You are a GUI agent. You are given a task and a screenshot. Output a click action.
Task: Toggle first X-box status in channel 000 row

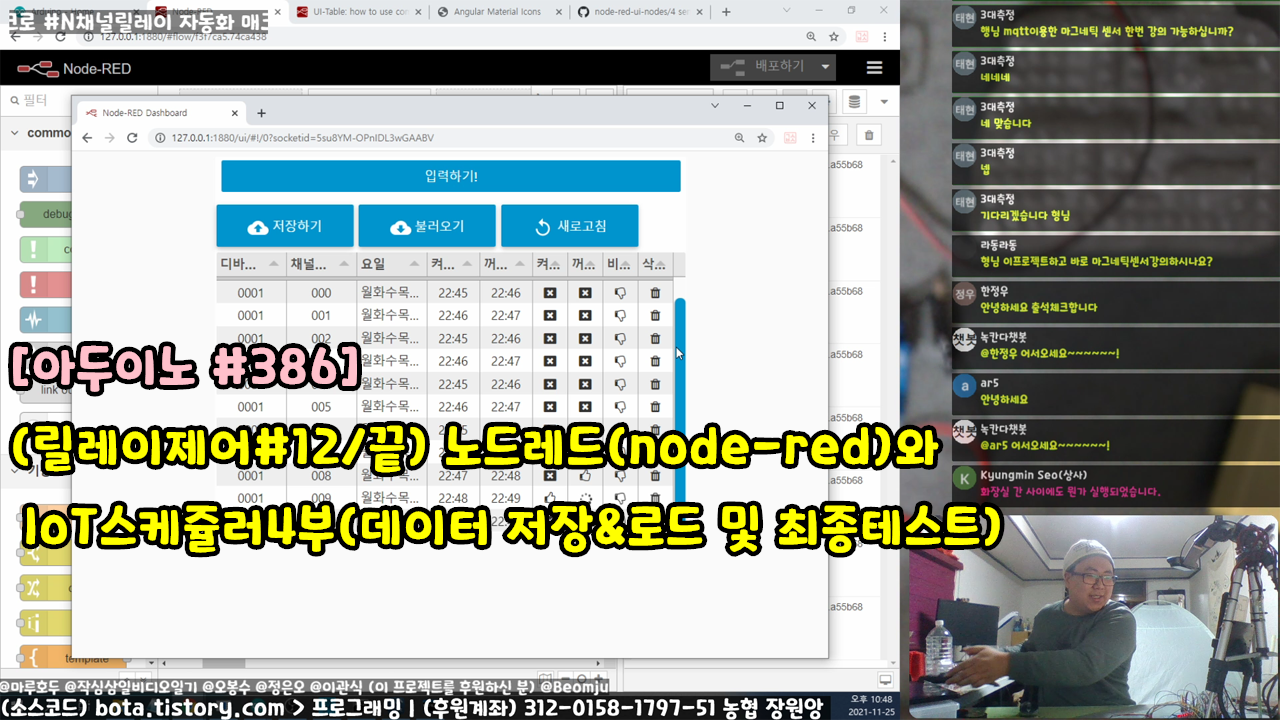[x=550, y=293]
